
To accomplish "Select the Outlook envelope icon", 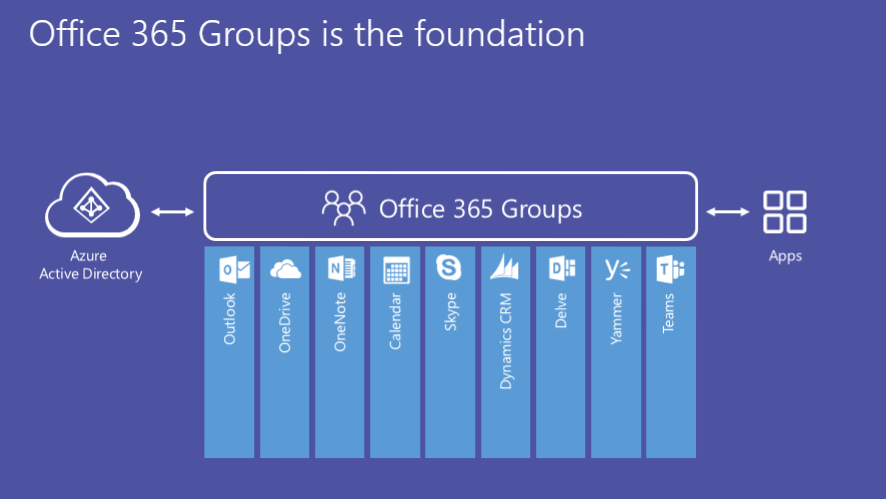I will (x=234, y=270).
